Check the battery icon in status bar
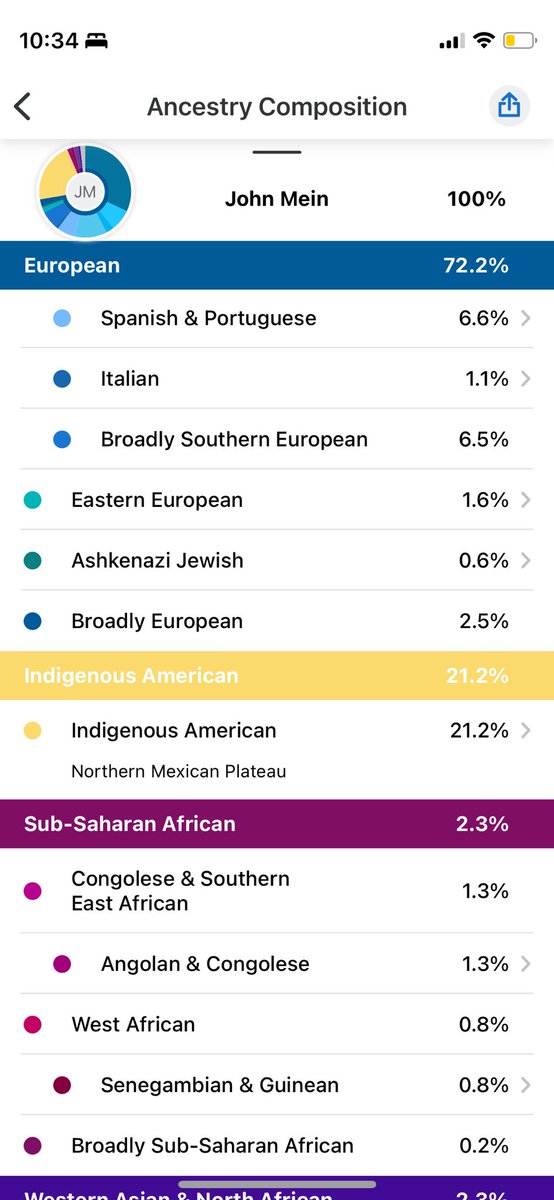This screenshot has height=1200, width=554. (x=518, y=41)
